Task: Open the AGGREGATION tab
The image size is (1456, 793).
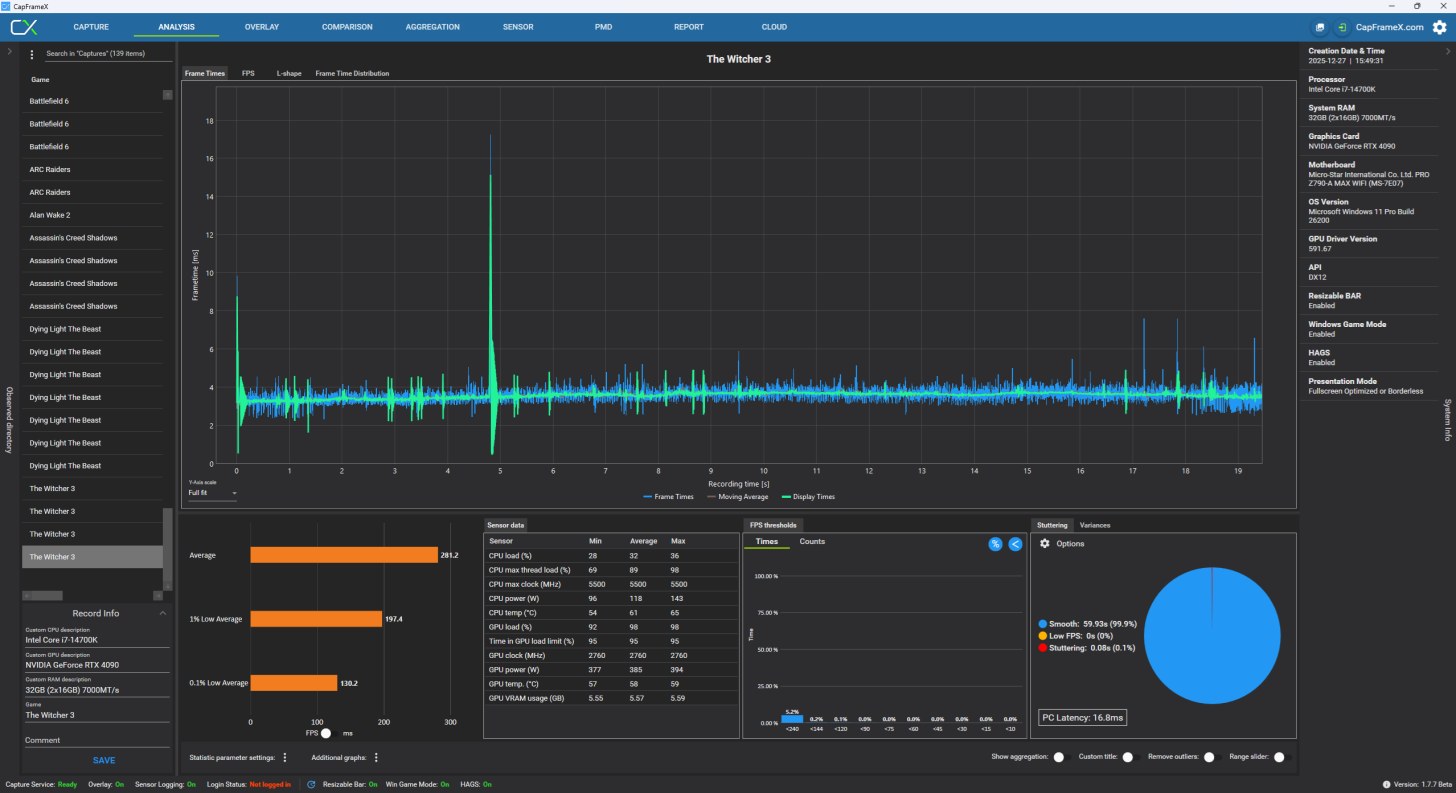Action: click(x=433, y=27)
